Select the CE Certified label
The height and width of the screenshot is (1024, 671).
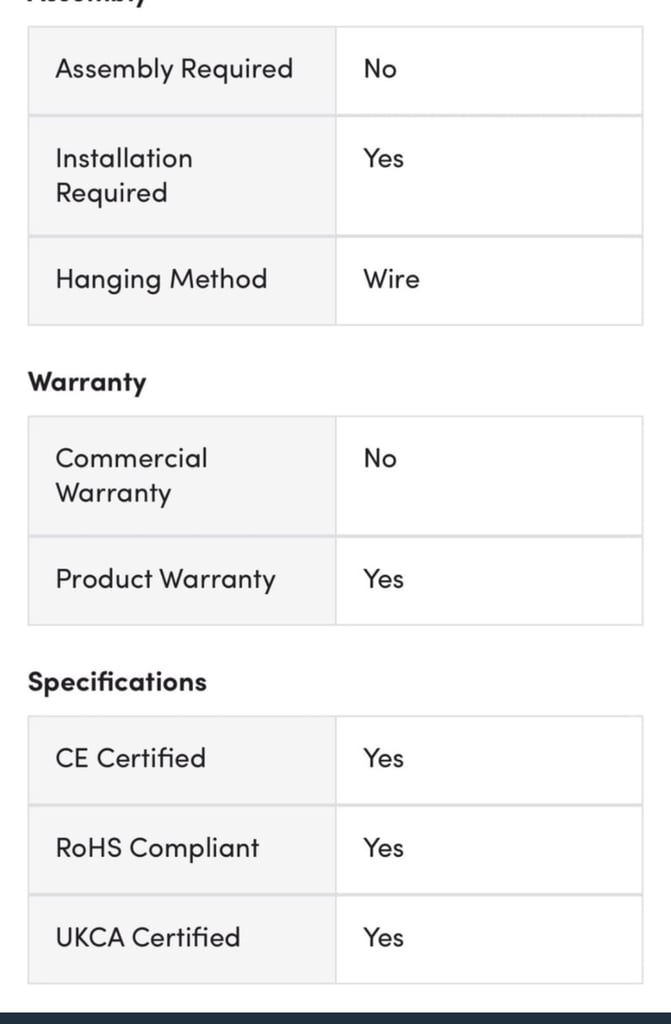pos(131,758)
